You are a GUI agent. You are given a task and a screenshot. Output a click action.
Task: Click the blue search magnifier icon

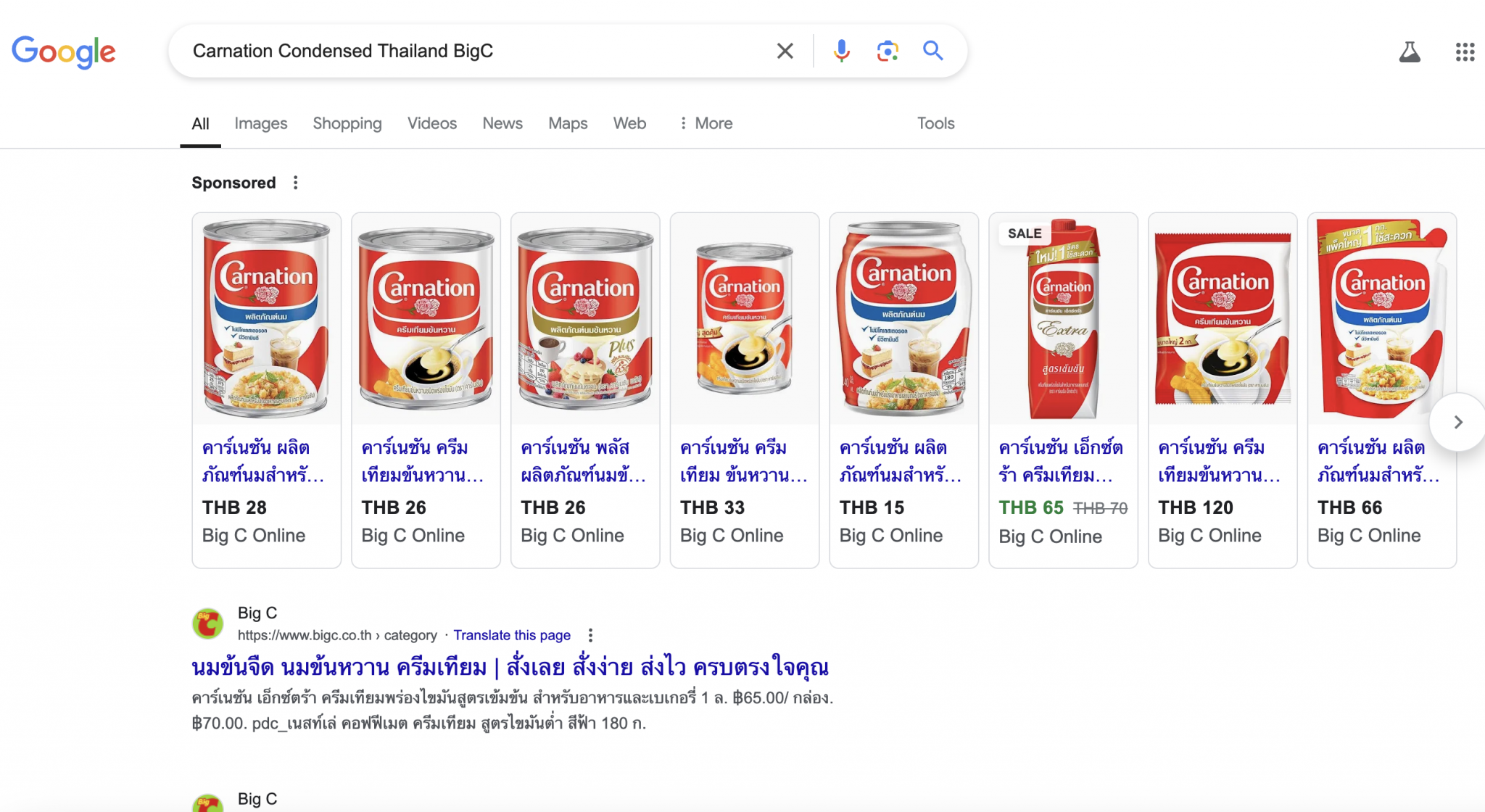[933, 51]
